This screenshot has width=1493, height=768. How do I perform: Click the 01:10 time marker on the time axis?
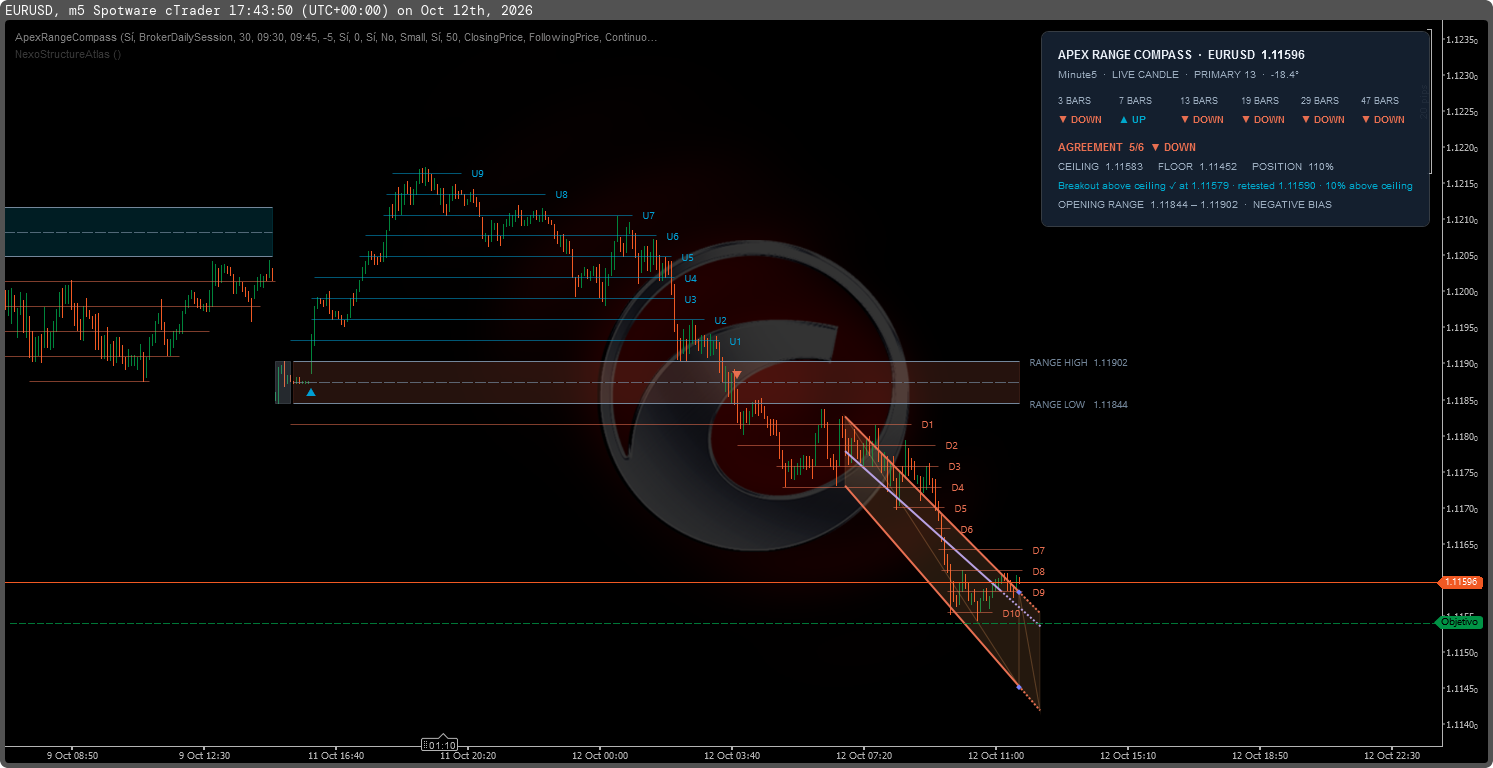tap(440, 744)
